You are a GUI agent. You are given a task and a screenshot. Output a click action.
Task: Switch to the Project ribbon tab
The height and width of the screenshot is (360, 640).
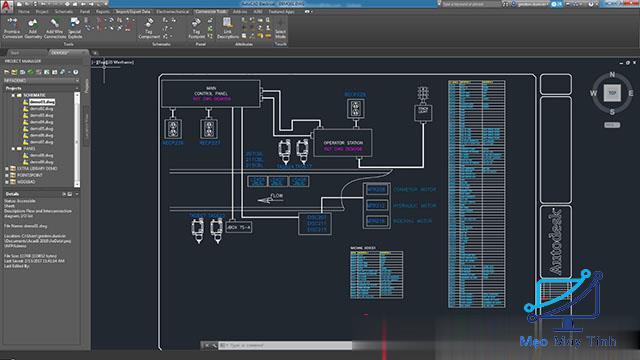click(42, 12)
